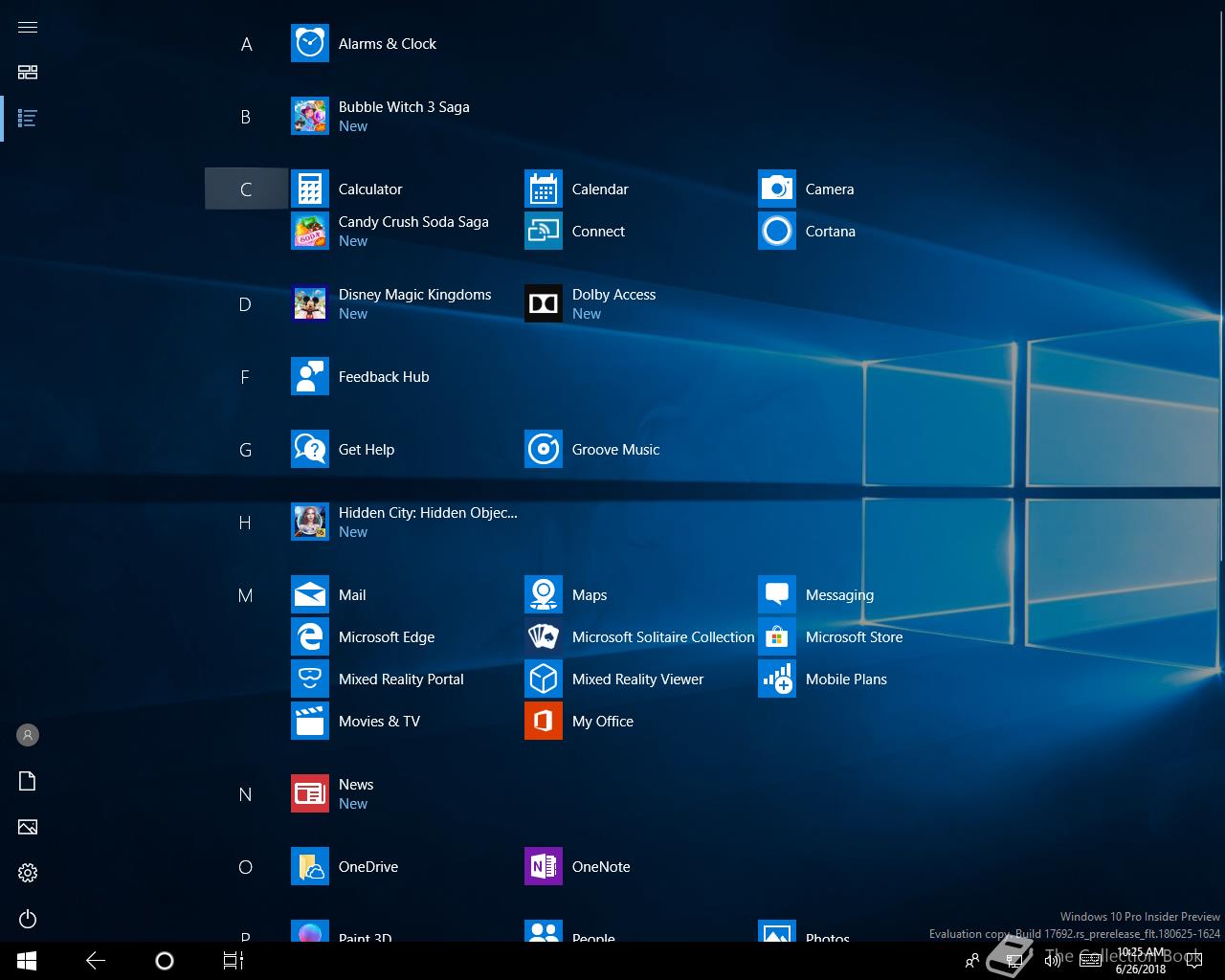The height and width of the screenshot is (980, 1225).
Task: Open Settings from Start sidebar
Action: pos(28,873)
